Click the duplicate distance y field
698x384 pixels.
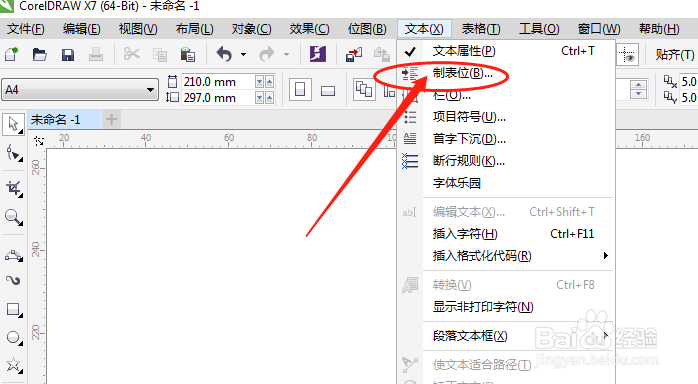point(689,97)
